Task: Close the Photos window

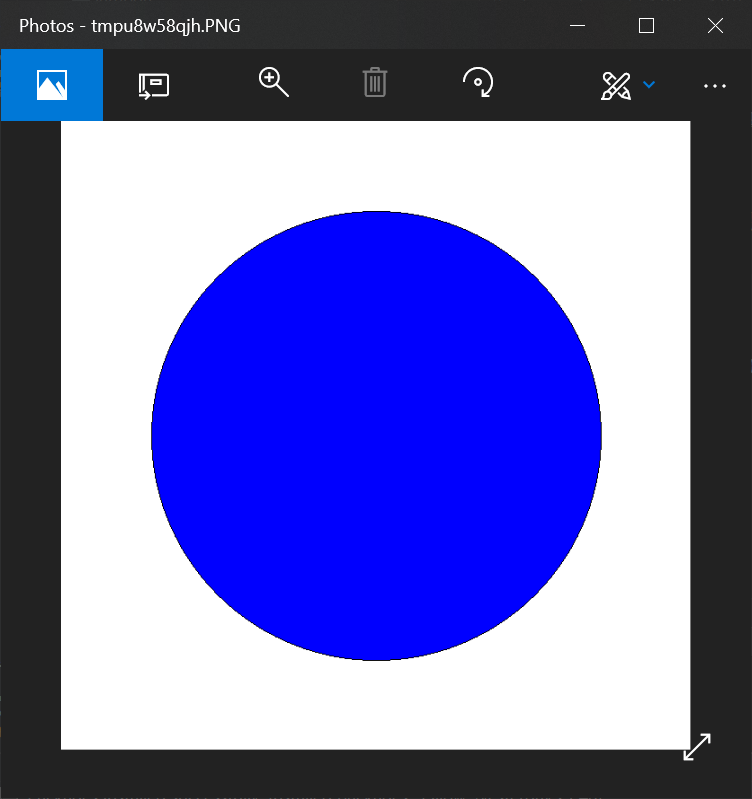Action: pyautogui.click(x=715, y=25)
